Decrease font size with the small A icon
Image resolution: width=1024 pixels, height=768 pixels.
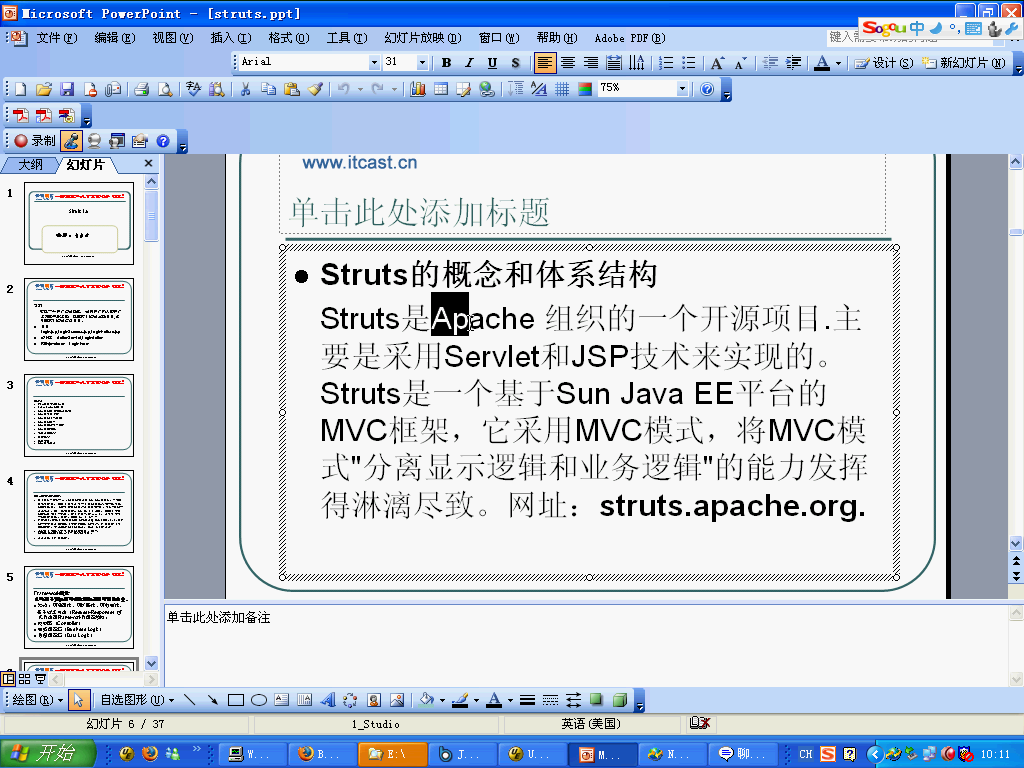tap(741, 63)
